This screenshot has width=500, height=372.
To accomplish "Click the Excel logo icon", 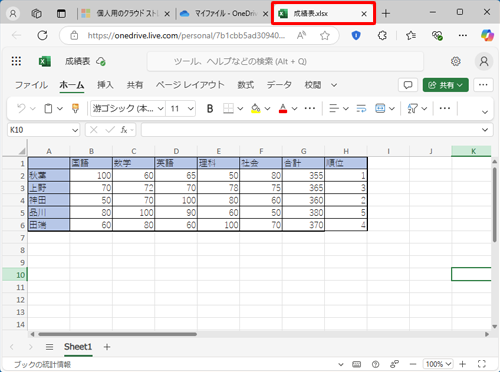I will point(45,61).
